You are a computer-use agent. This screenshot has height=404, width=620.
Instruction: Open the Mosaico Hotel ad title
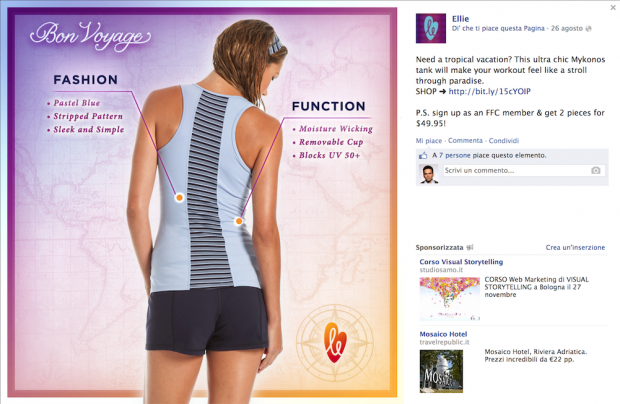[443, 334]
